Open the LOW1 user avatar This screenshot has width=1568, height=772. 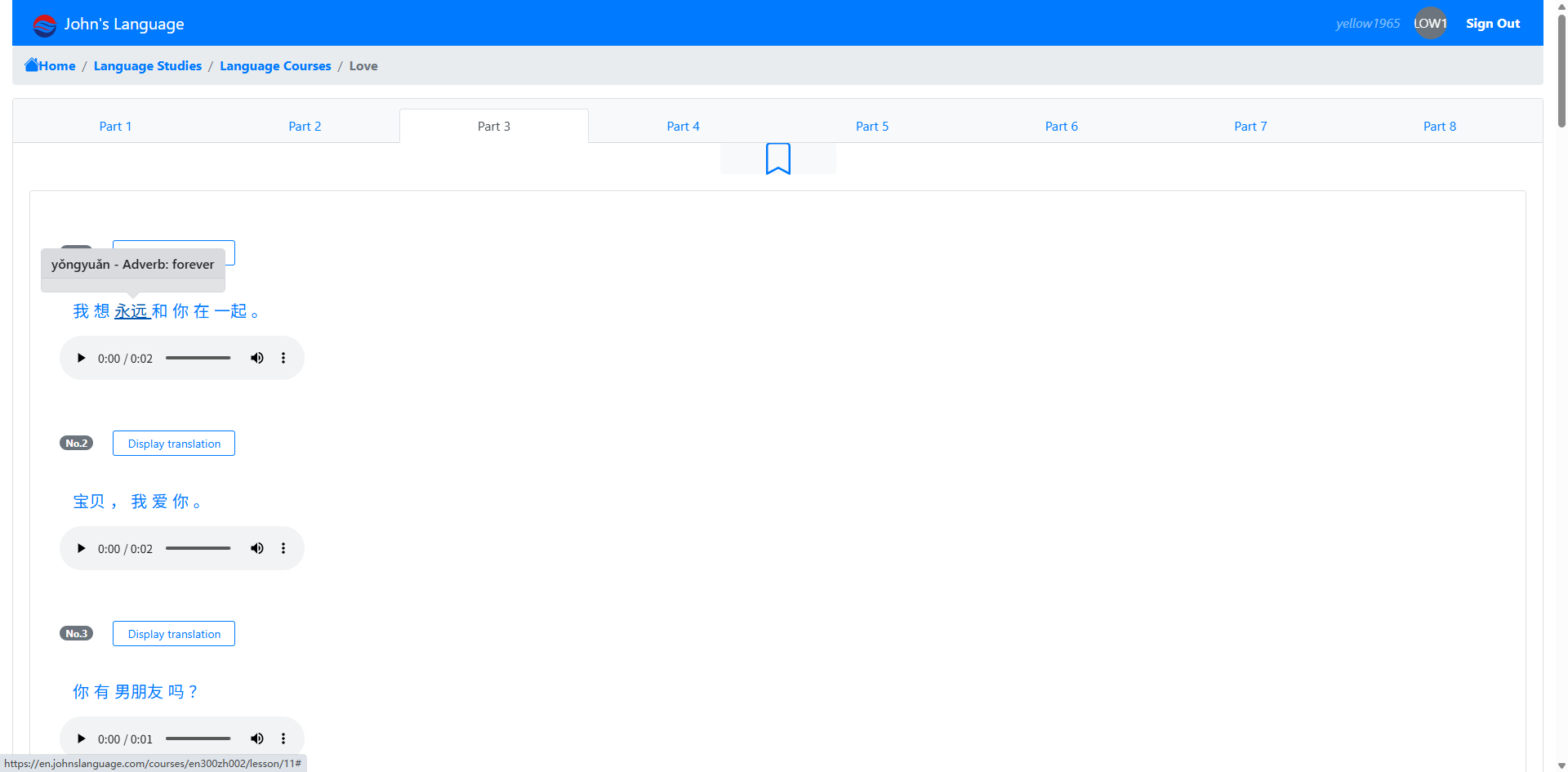point(1430,24)
